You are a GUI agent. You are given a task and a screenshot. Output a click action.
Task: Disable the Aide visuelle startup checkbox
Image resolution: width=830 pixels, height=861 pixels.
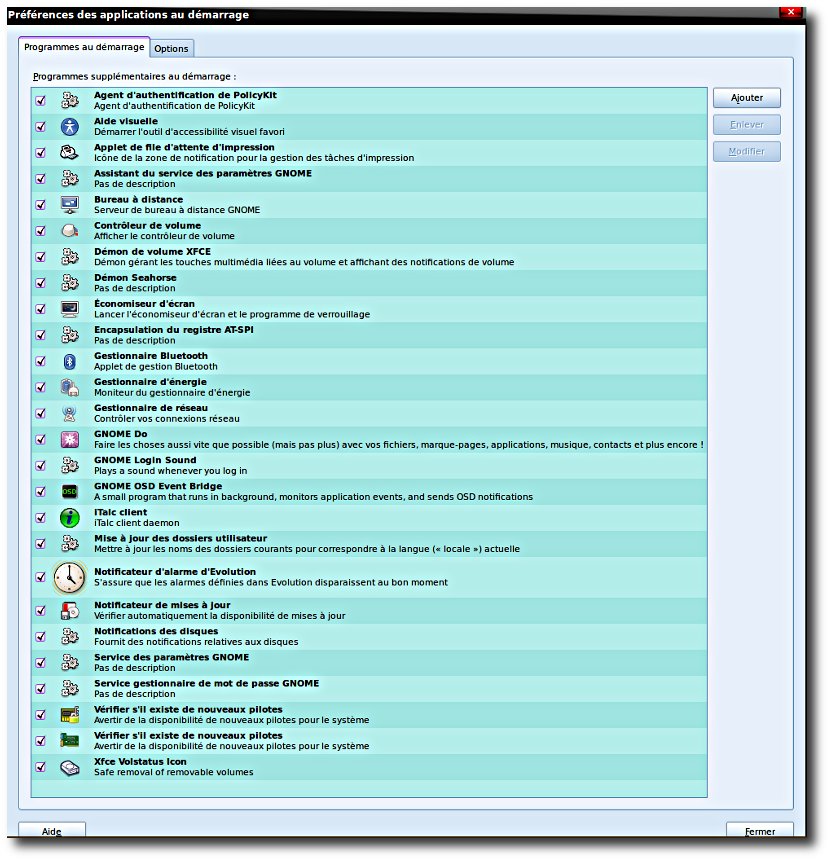(x=41, y=127)
